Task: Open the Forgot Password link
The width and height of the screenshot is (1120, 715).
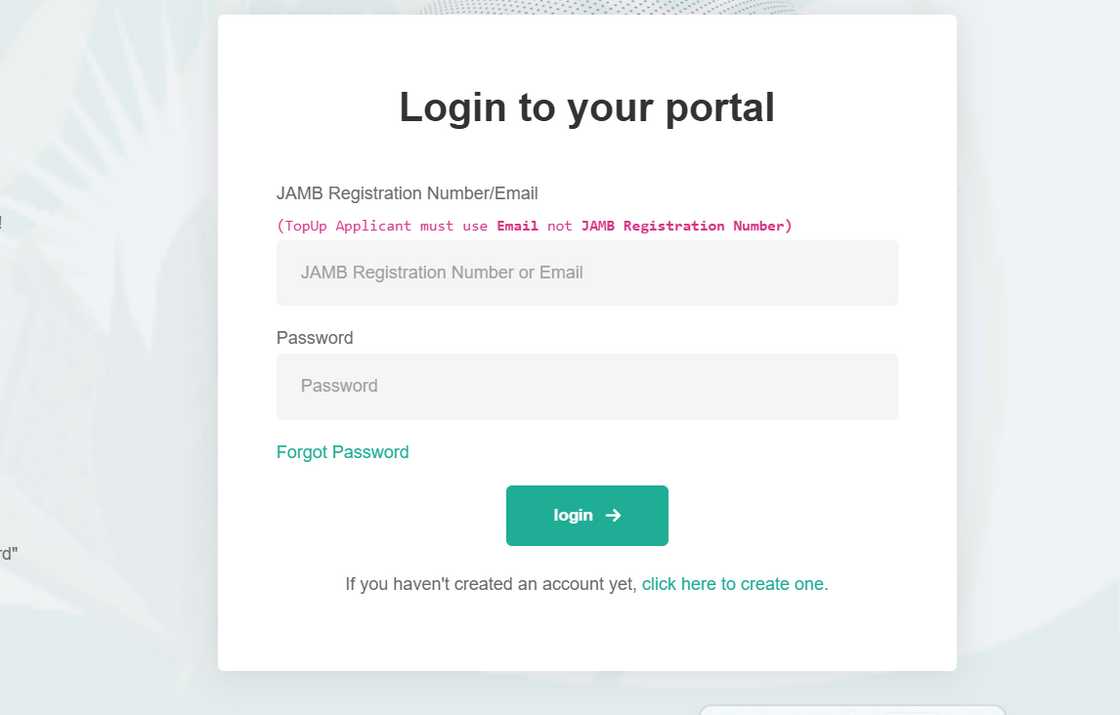Action: (342, 452)
